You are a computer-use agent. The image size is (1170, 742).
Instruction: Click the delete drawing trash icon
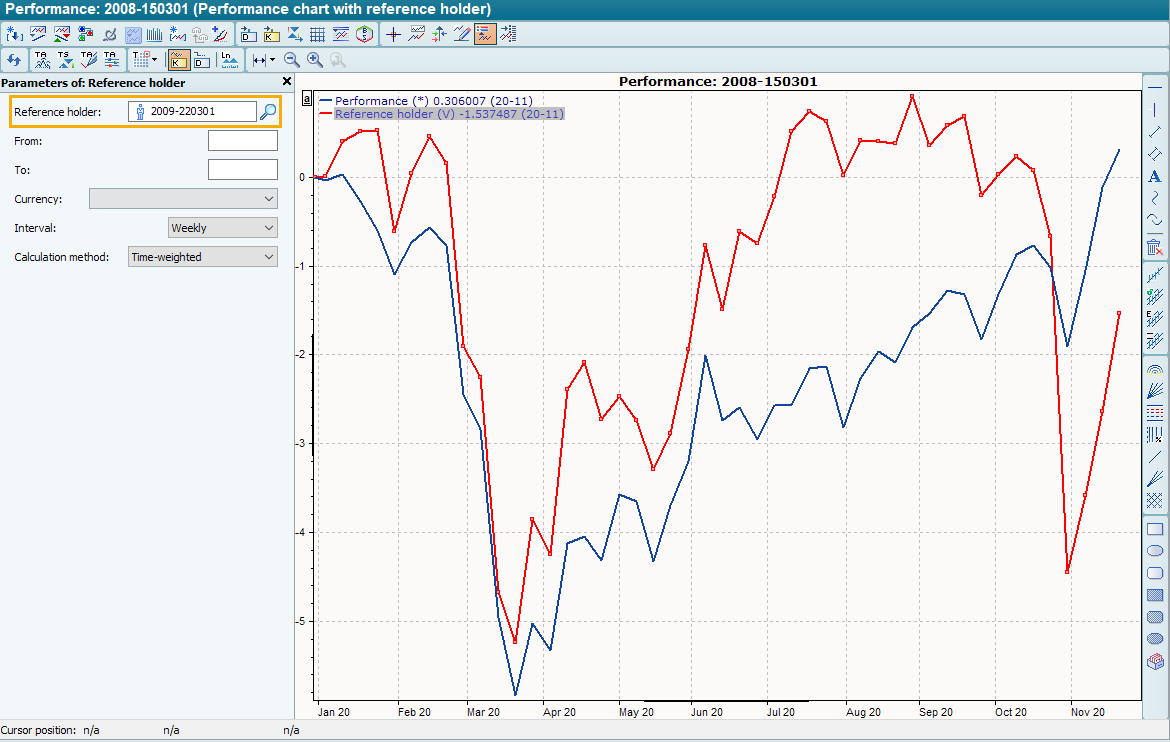(x=1154, y=246)
